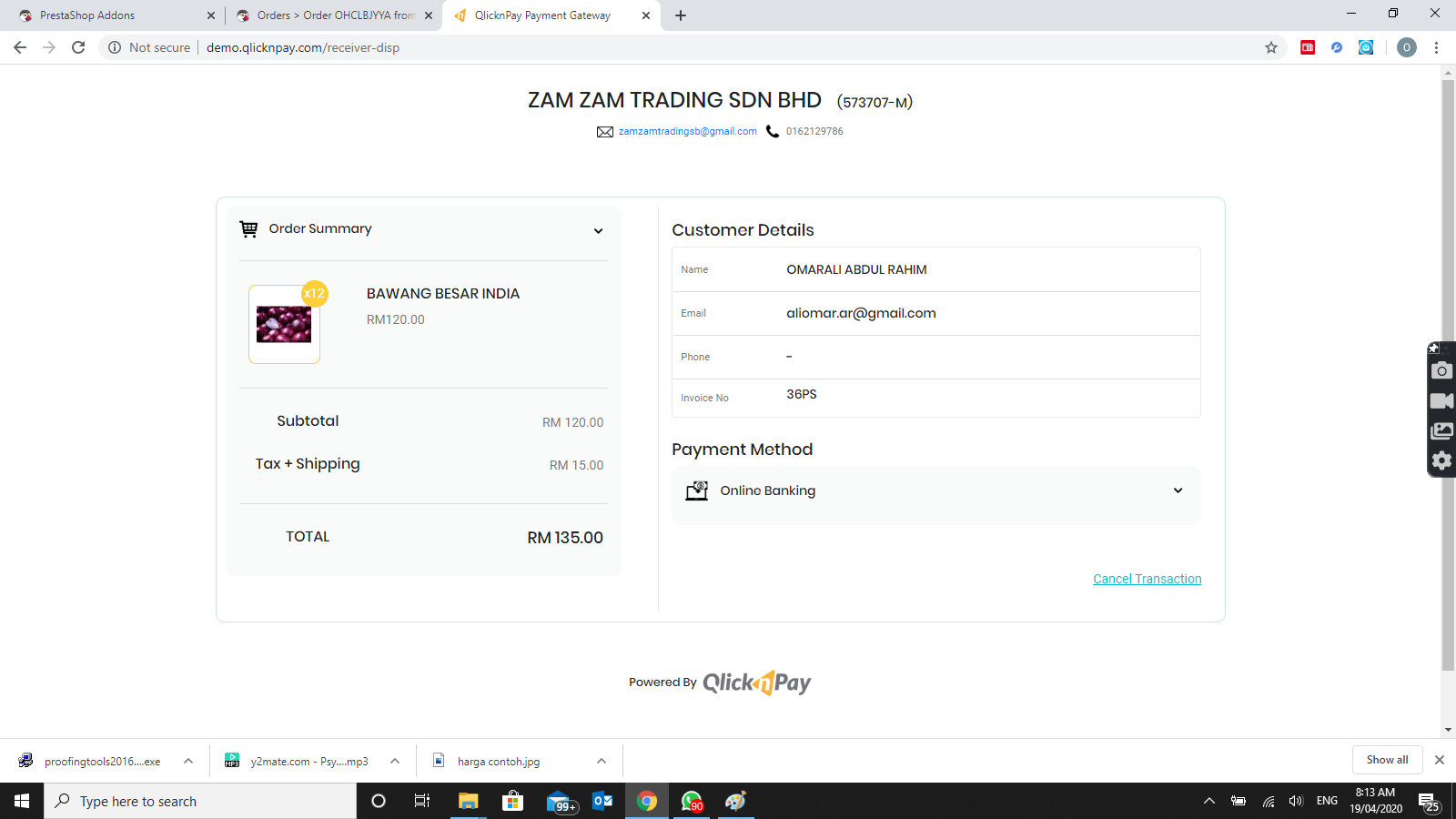Select the QlicknPay Payment Gateway tab
This screenshot has width=1456, height=819.
pyautogui.click(x=542, y=15)
